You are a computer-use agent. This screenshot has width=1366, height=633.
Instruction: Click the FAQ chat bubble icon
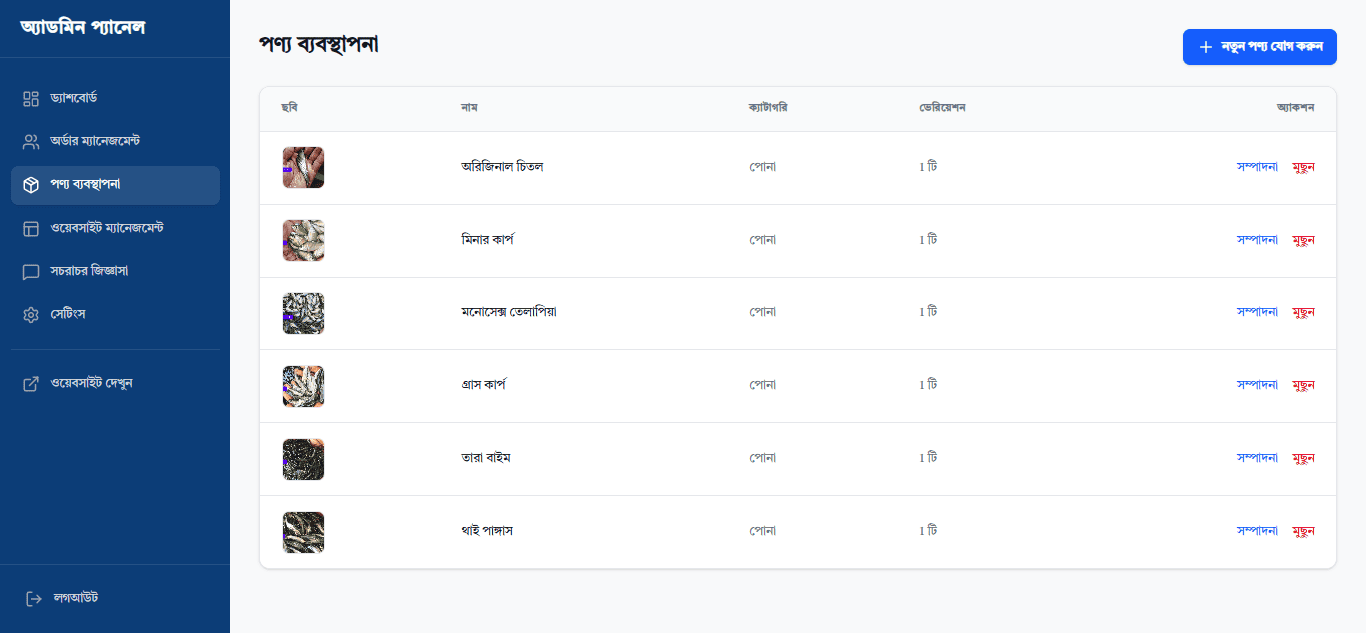click(31, 271)
